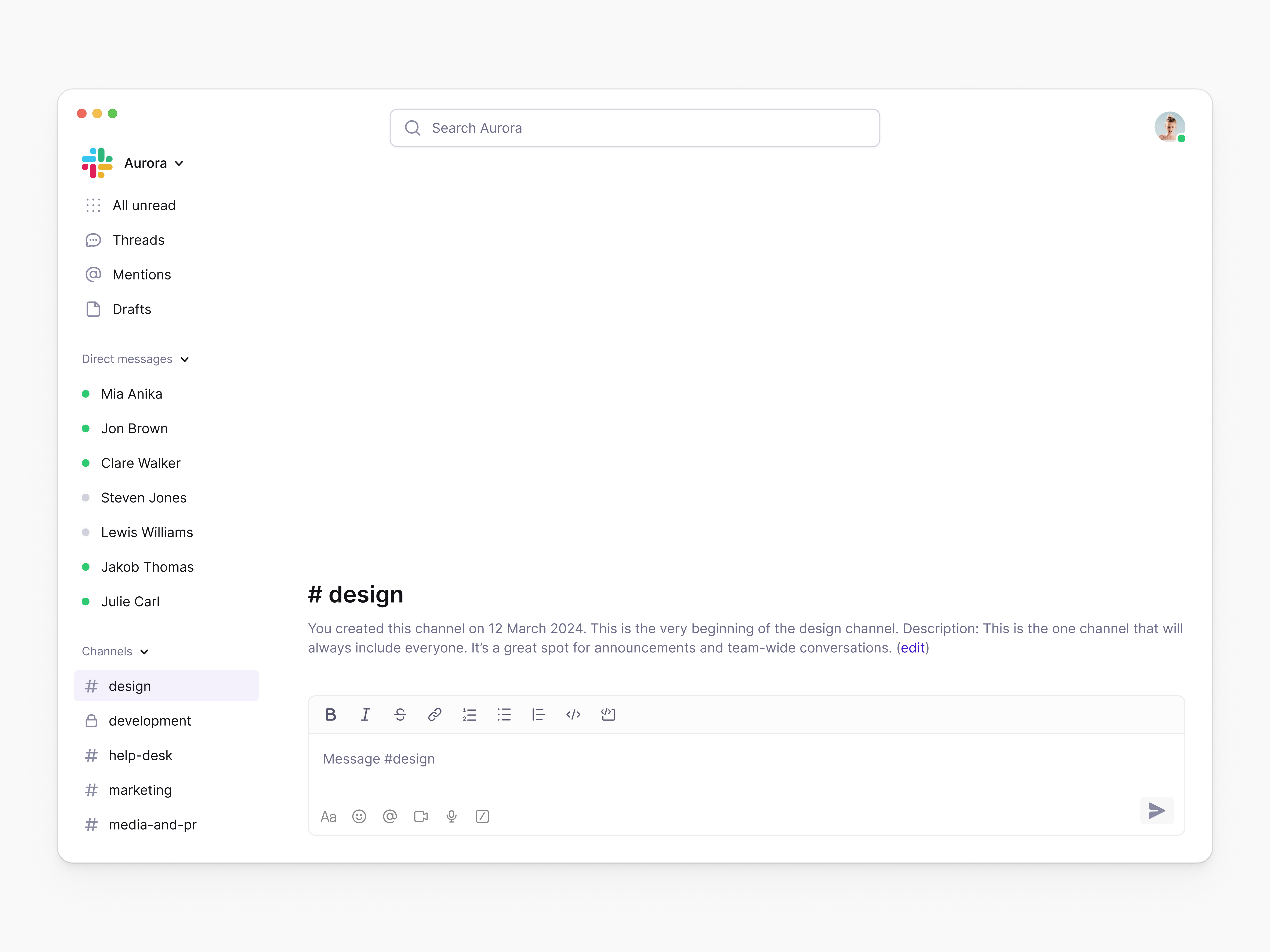The image size is (1270, 952).
Task: Insert a code block
Action: [608, 714]
